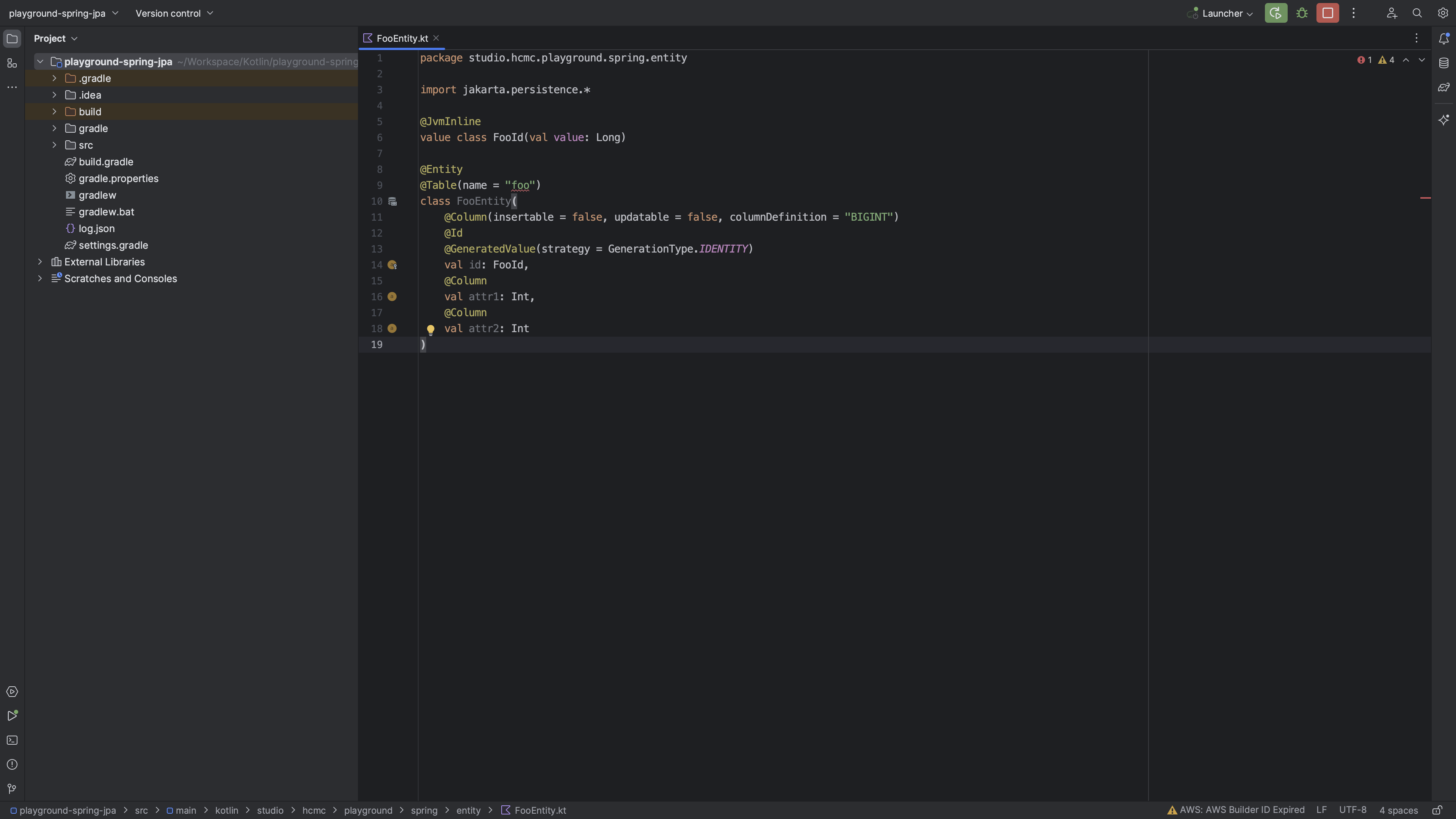This screenshot has width=1456, height=819.
Task: Select the FooEntity.kt editor tab
Action: pyautogui.click(x=402, y=38)
